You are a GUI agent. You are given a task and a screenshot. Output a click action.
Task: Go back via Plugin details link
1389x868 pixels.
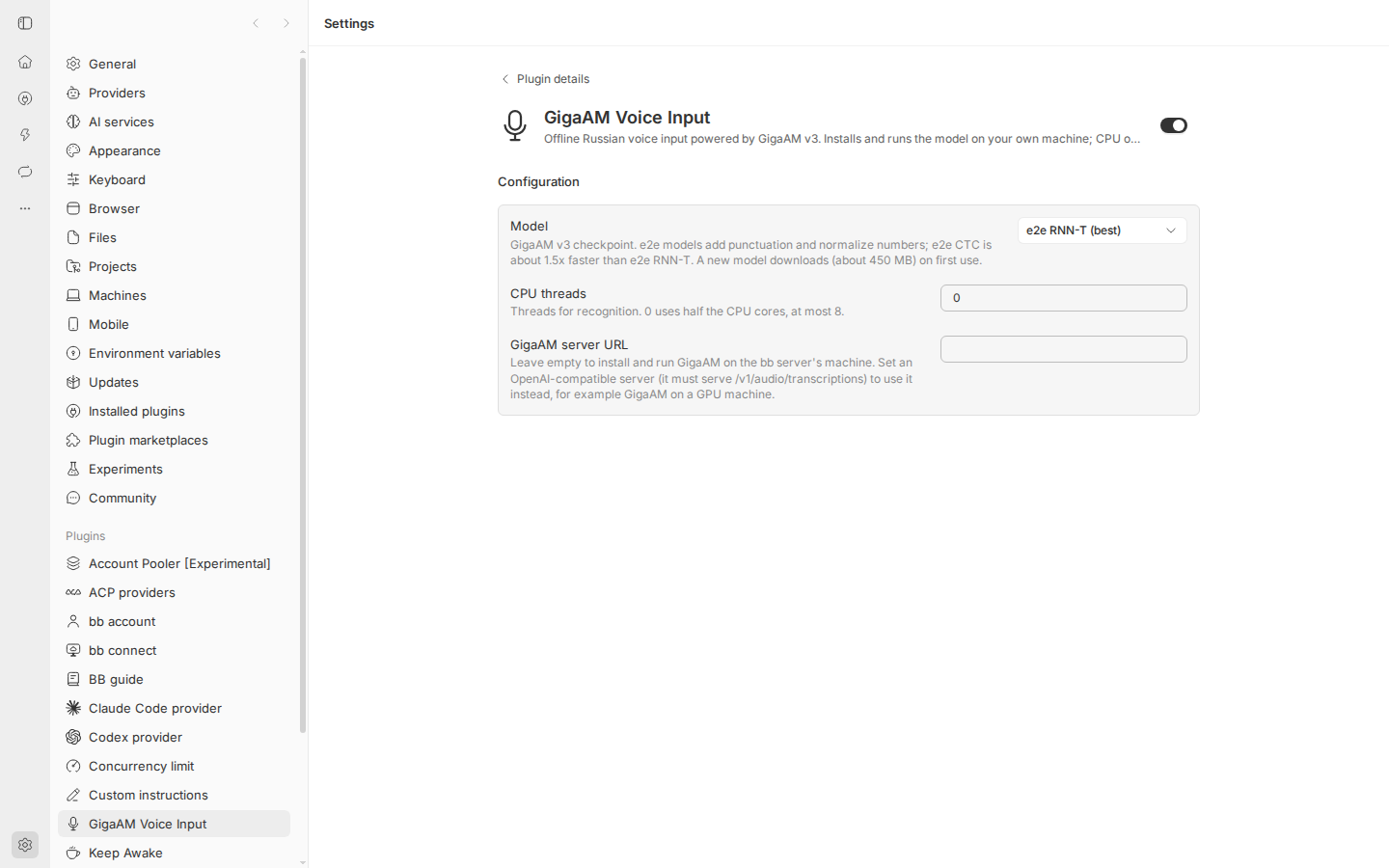(x=545, y=79)
